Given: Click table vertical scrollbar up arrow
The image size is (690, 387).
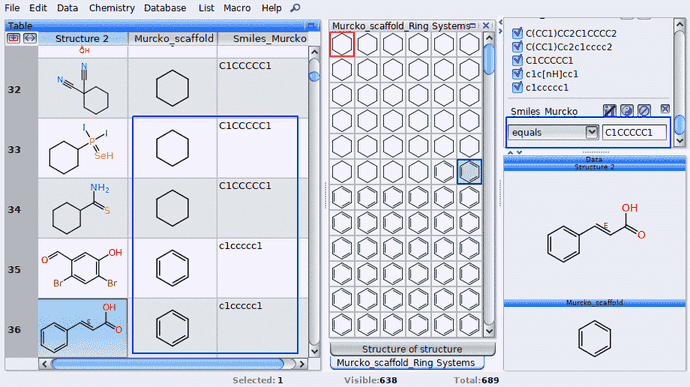Looking at the screenshot, I should pyautogui.click(x=314, y=52).
